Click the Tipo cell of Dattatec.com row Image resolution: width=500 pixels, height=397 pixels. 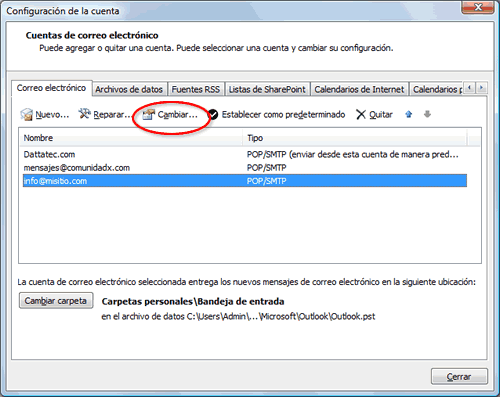[353, 154]
